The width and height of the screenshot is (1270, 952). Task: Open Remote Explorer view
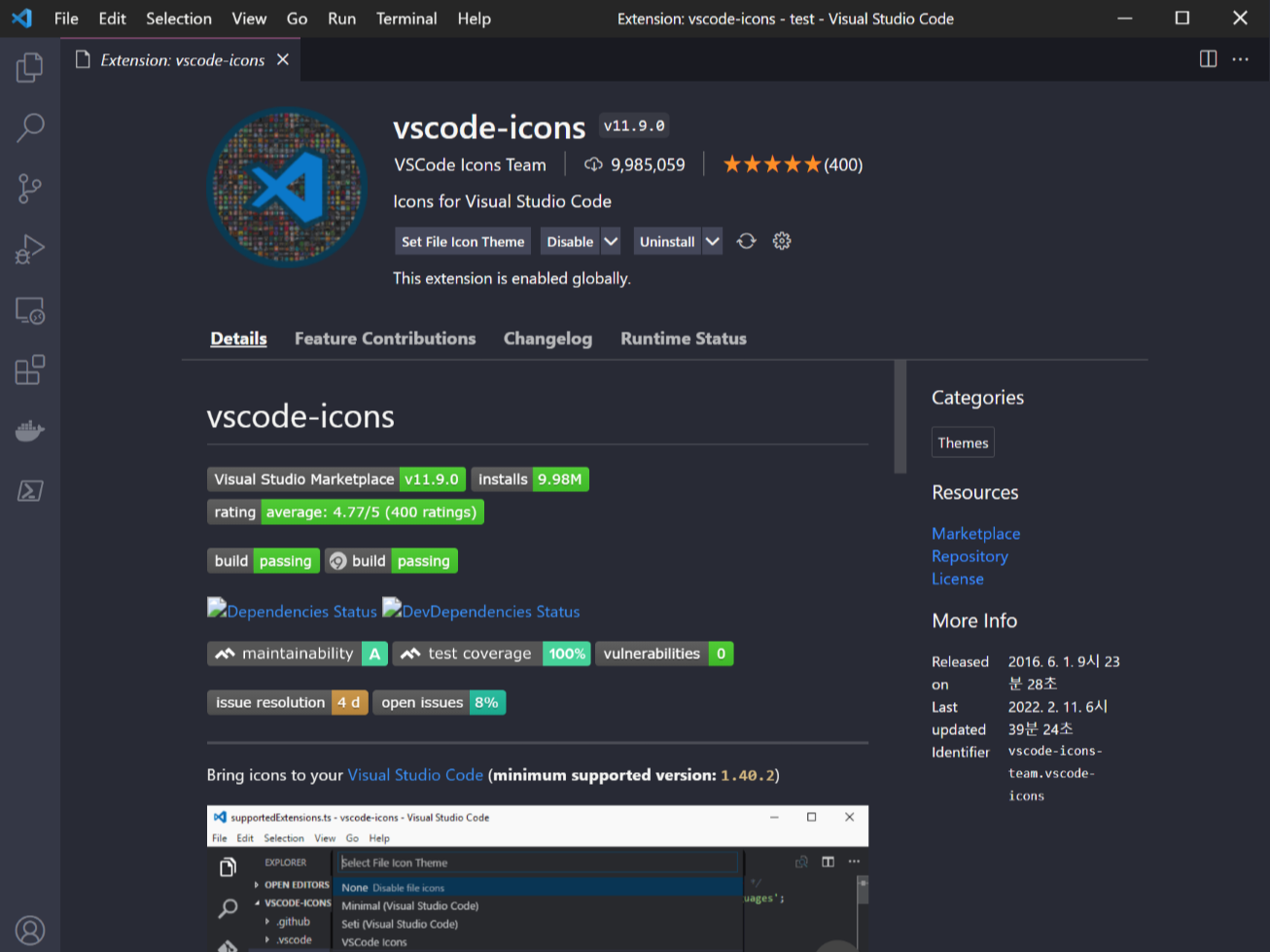[30, 310]
